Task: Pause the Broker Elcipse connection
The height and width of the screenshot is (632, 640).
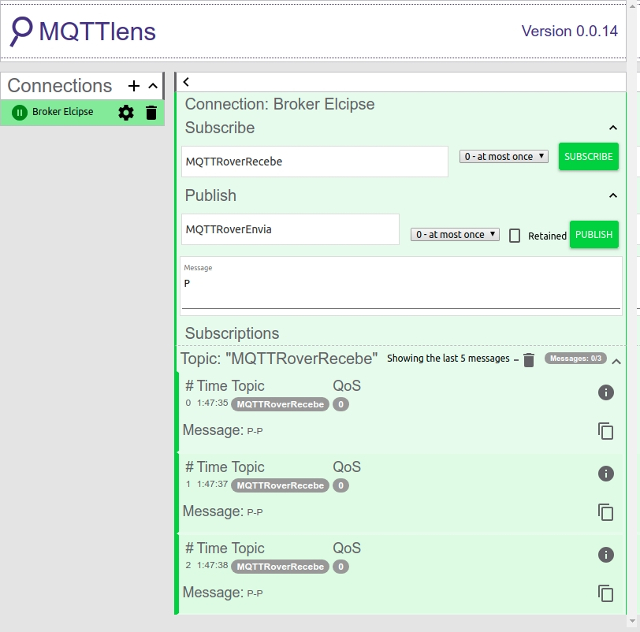Action: point(20,112)
